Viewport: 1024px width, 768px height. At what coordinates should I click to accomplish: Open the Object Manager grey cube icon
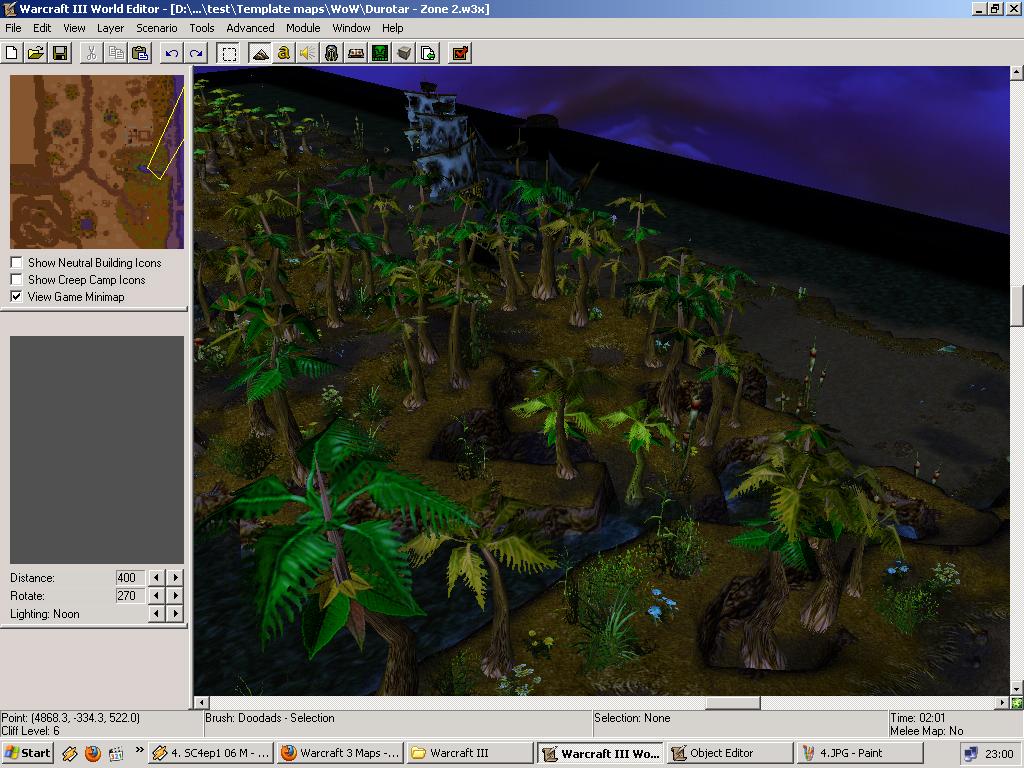point(404,53)
